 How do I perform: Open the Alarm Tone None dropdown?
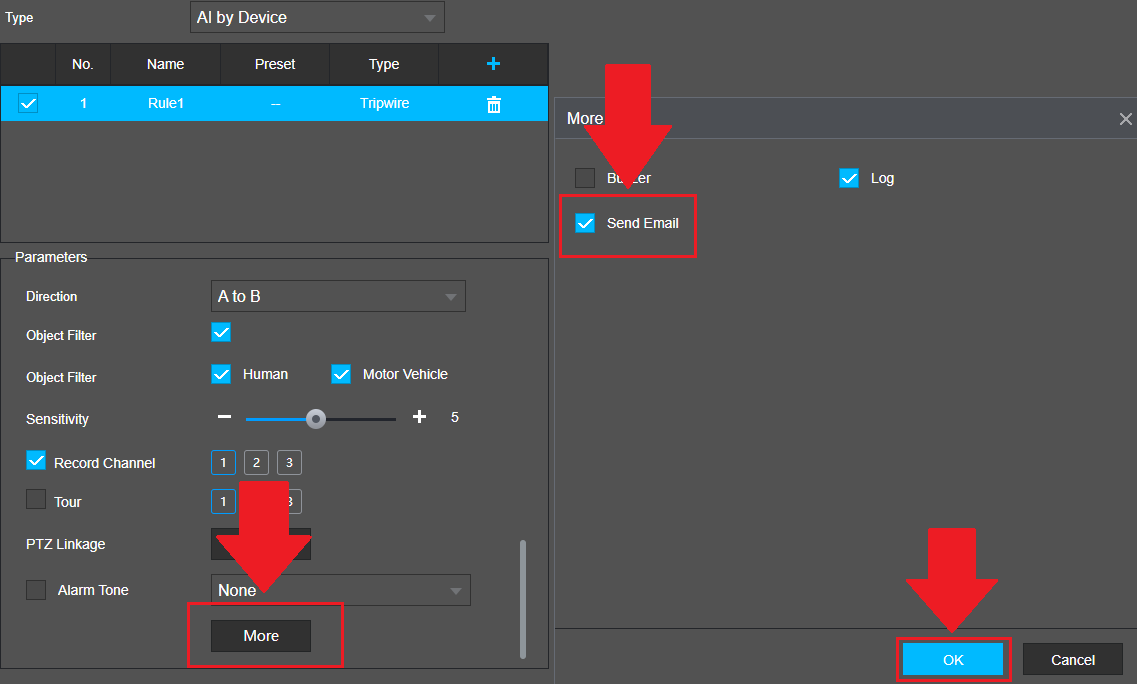tap(341, 590)
